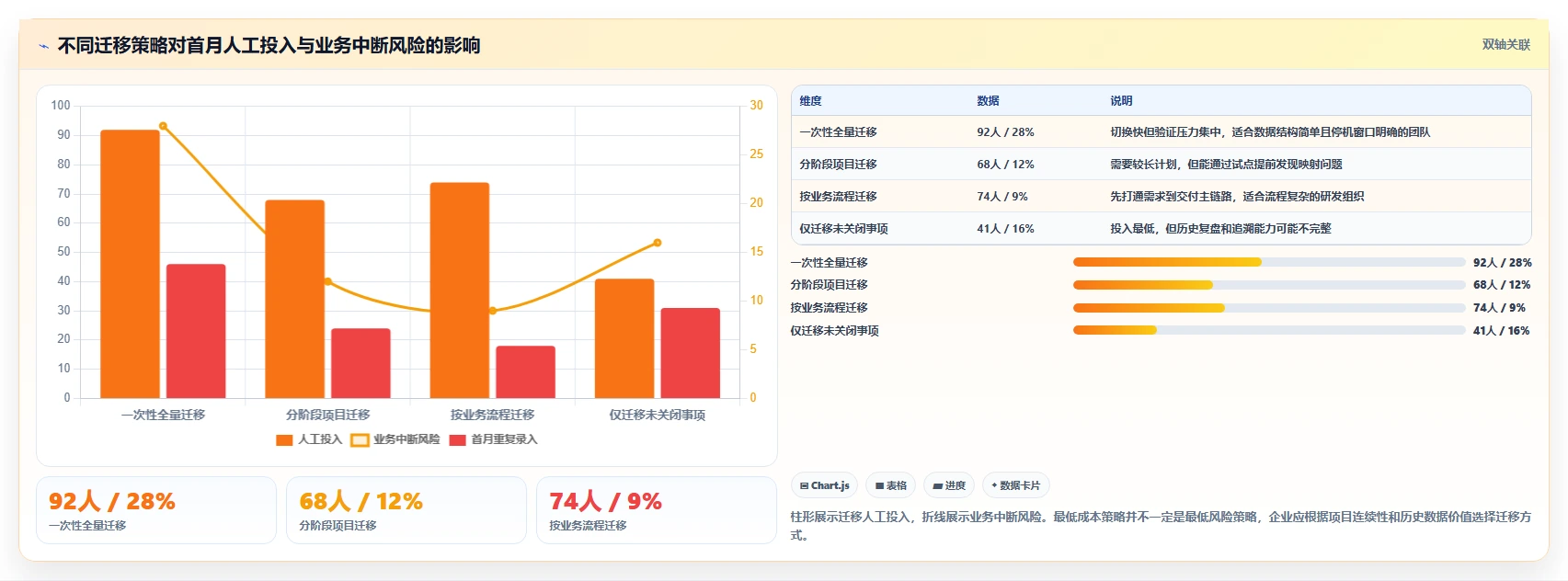Image resolution: width=1568 pixels, height=581 pixels.
Task: Click the orange 人工投入 bar for 按业务流程迁移
Action: click(x=460, y=290)
